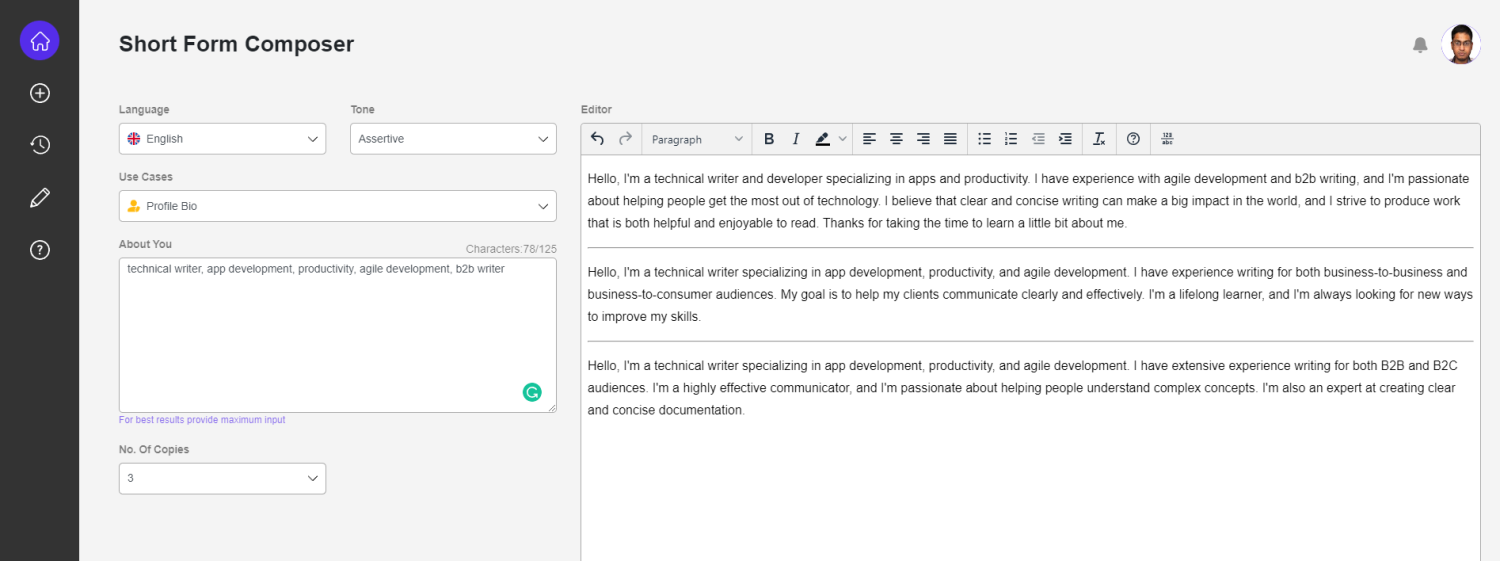
Task: Open the Paragraph style menu
Action: tap(697, 139)
